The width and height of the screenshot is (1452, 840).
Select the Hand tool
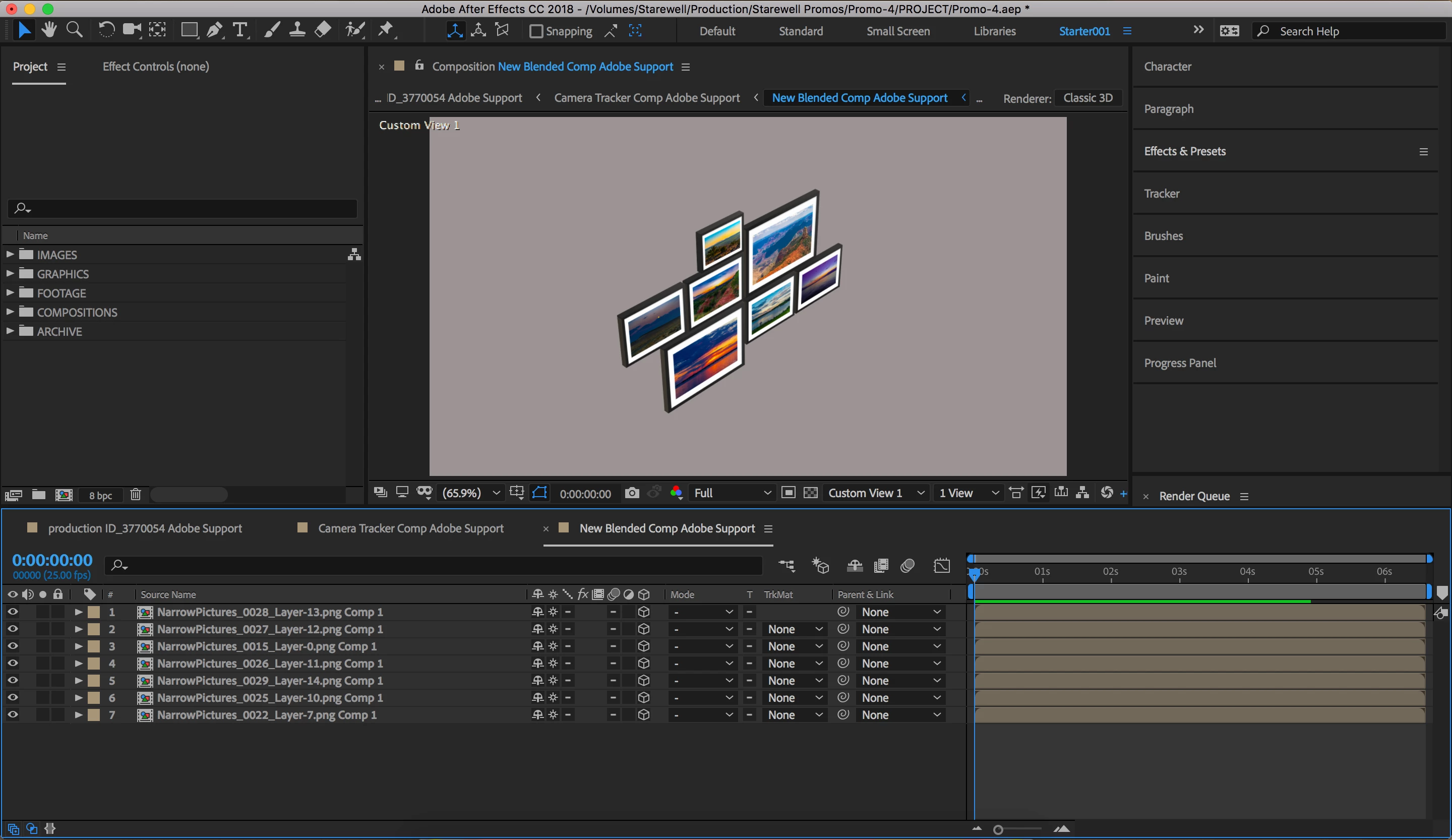49,30
